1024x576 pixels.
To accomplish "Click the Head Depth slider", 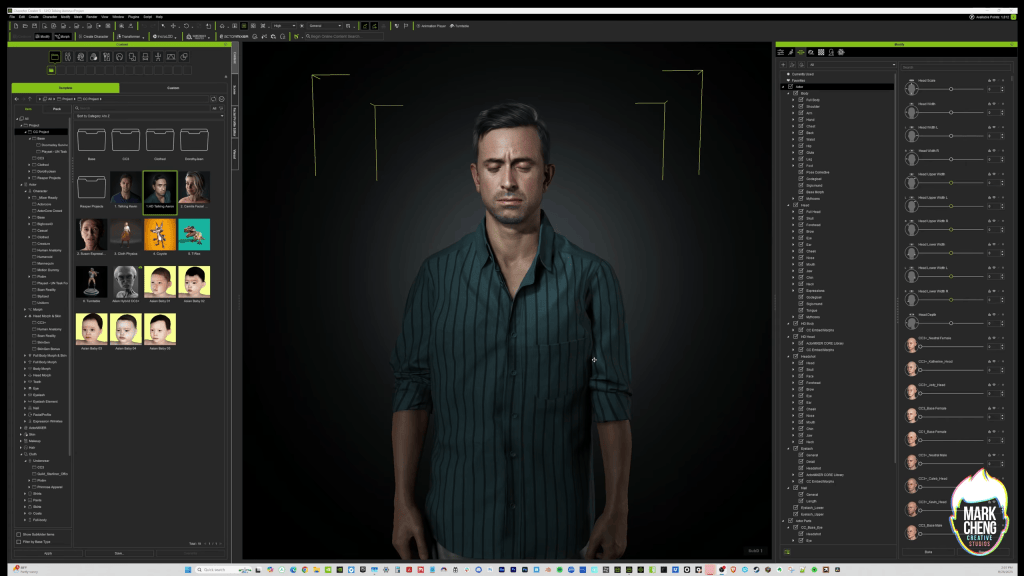I will click(x=951, y=323).
